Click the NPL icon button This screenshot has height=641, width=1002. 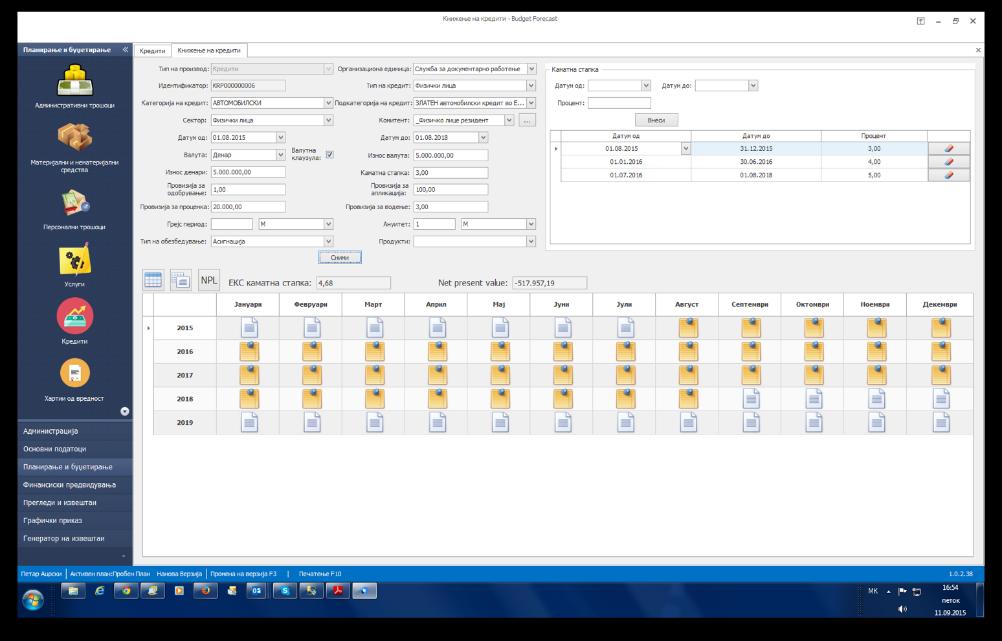(x=209, y=281)
